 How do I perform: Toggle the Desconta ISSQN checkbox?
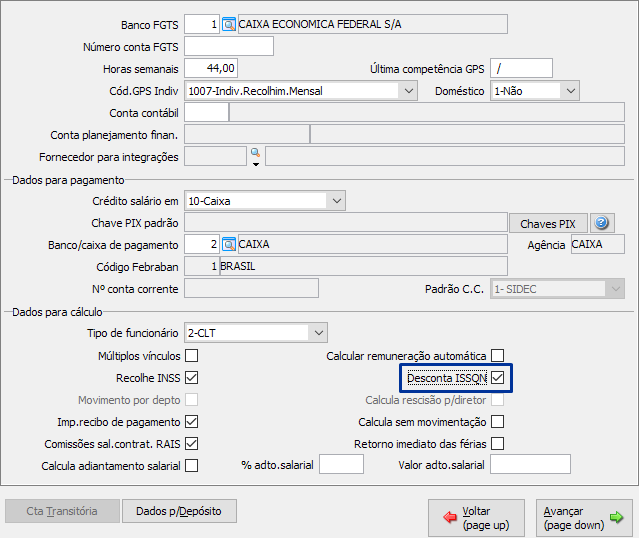pyautogui.click(x=497, y=377)
